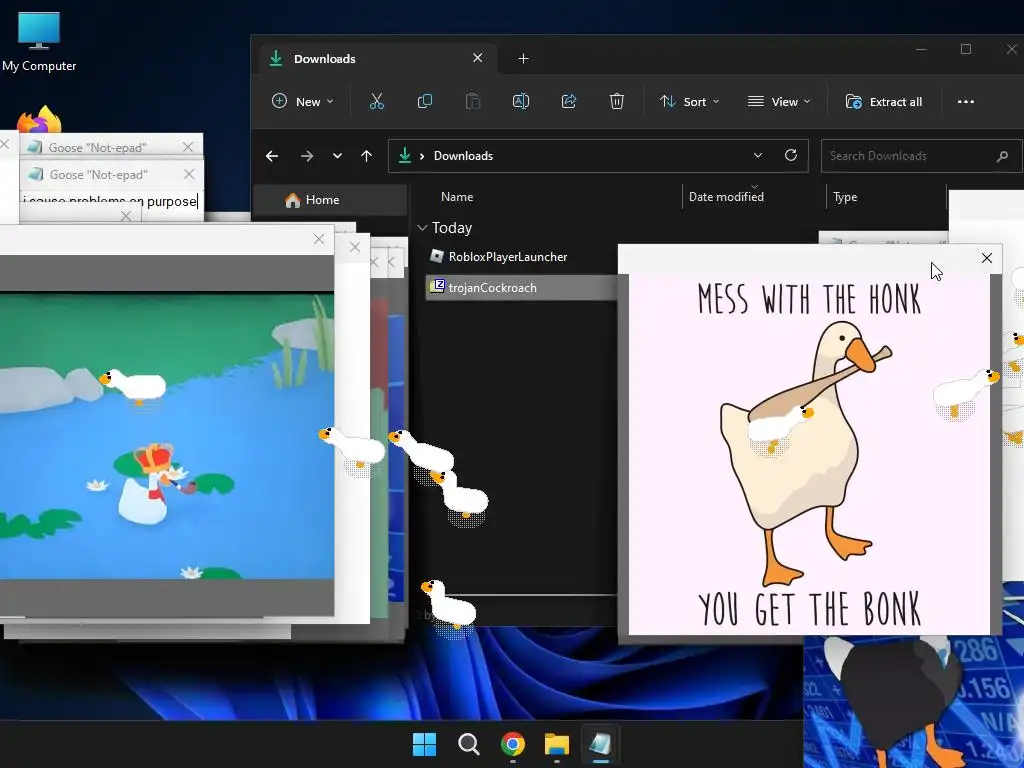This screenshot has height=768, width=1024.
Task: Open the Sort dropdown menu
Action: click(689, 101)
